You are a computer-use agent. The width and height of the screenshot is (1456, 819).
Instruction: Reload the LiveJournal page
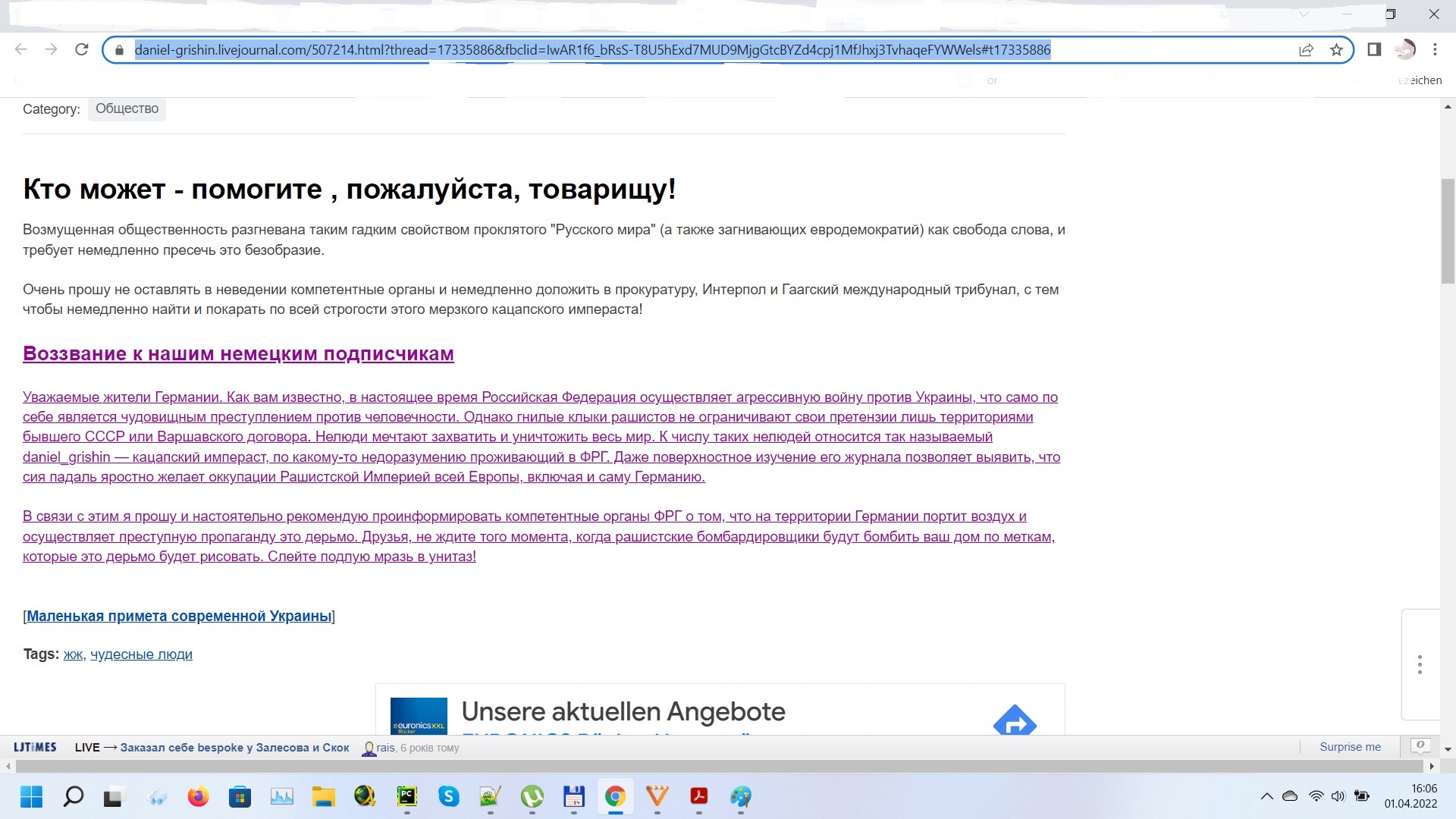[82, 49]
